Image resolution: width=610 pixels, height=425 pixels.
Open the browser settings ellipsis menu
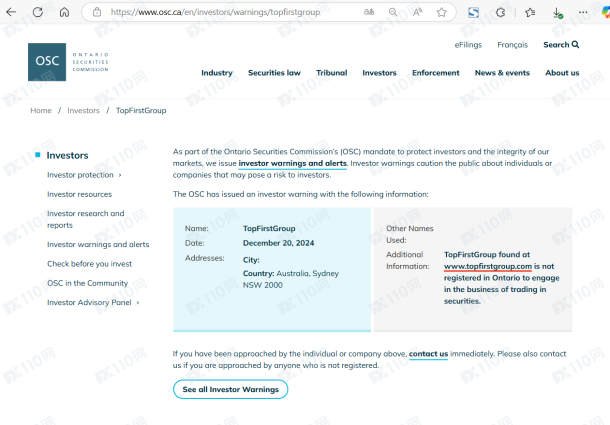584,12
